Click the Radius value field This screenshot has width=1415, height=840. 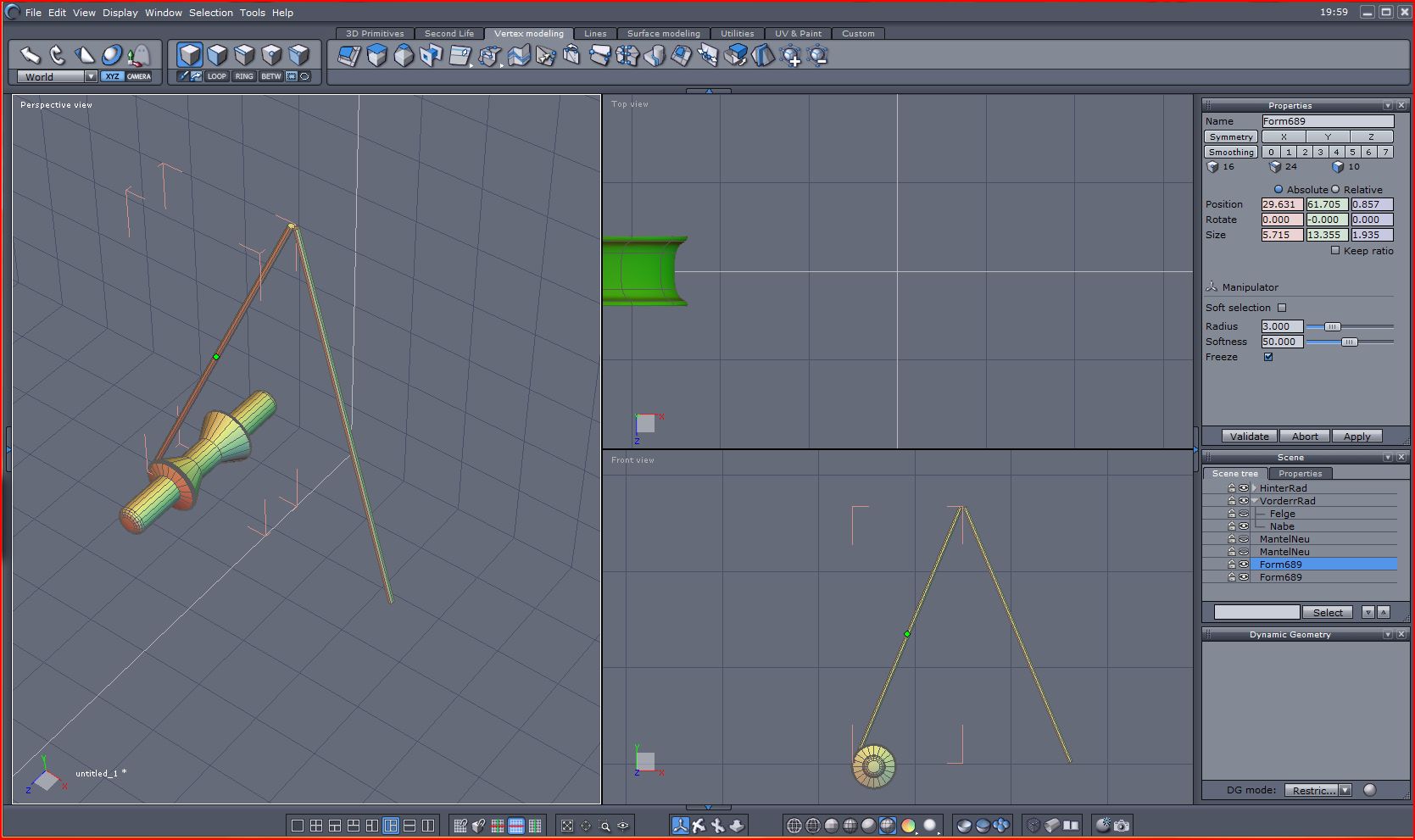[1282, 326]
